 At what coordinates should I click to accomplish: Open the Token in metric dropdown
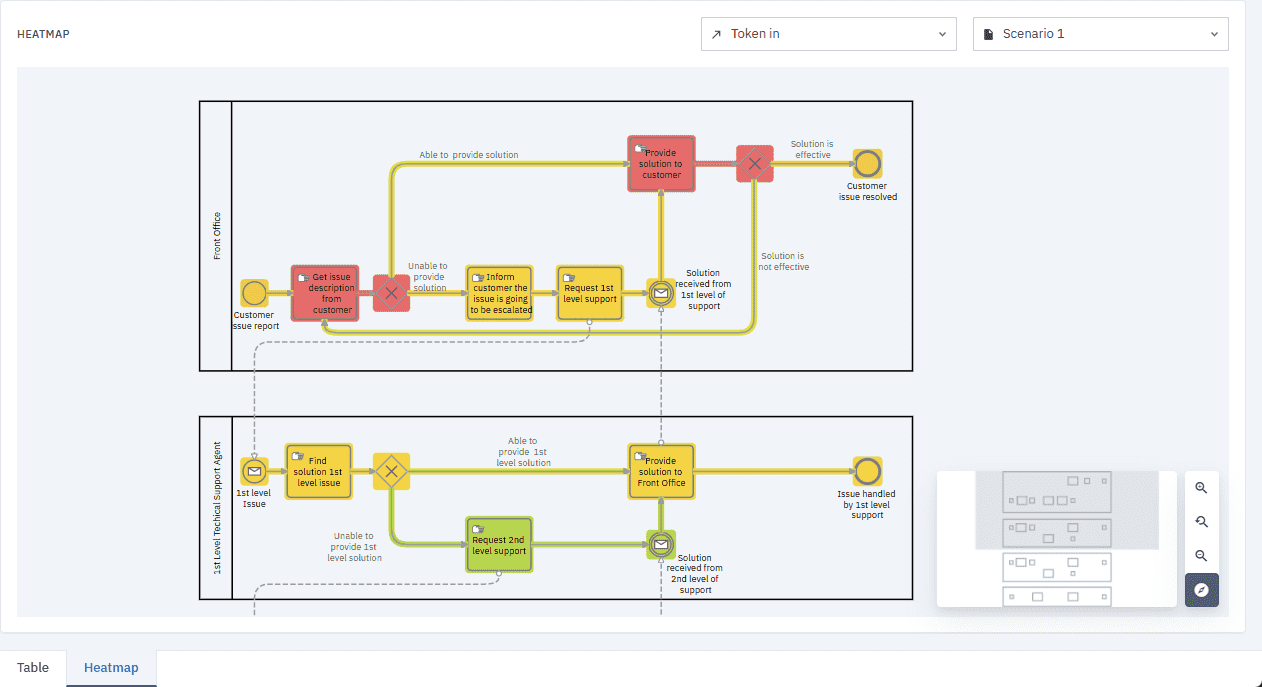[x=828, y=34]
